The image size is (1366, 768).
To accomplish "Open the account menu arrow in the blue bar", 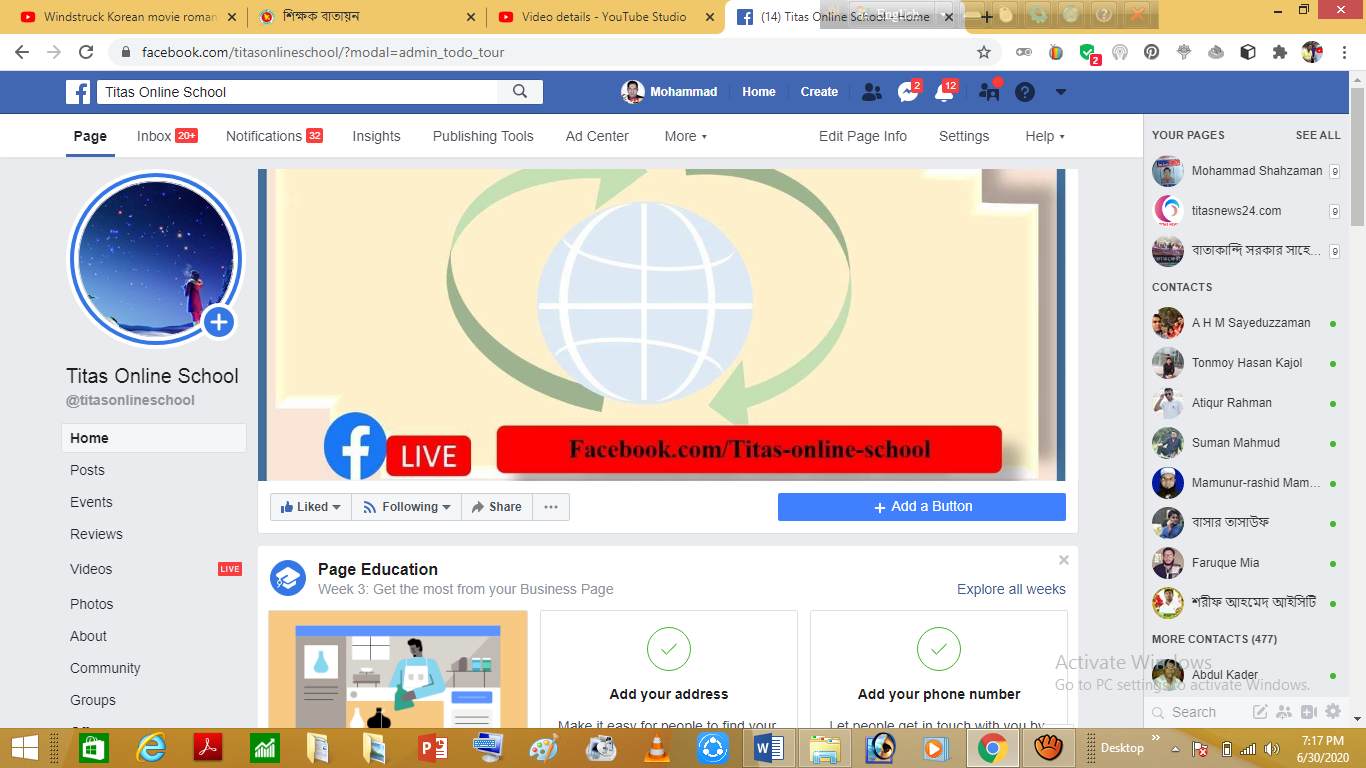I will point(1061,92).
